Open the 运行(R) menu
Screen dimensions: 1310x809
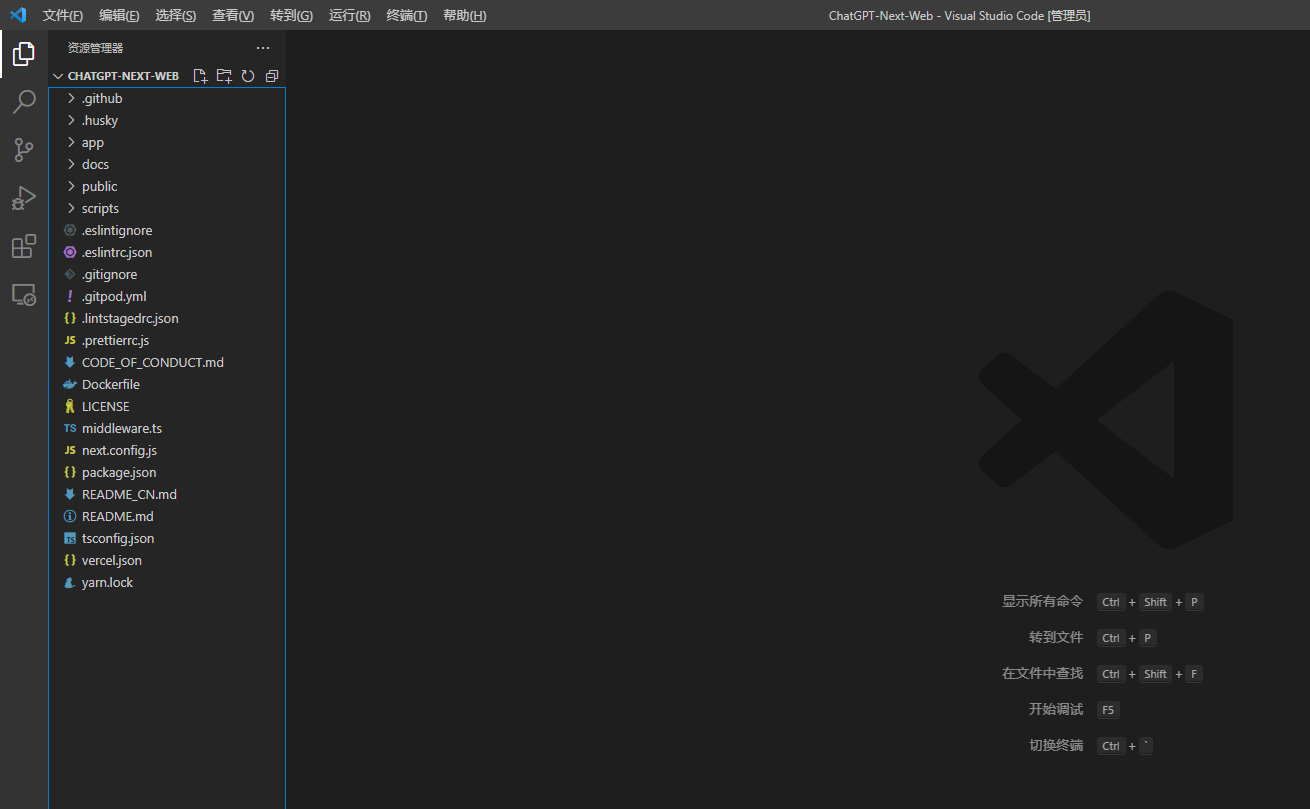click(349, 15)
